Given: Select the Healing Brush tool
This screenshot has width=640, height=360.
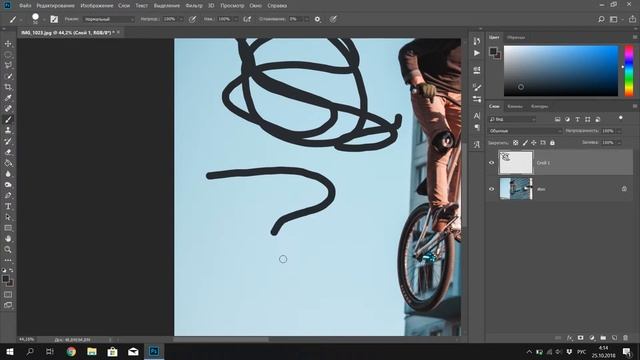Looking at the screenshot, I should click(x=8, y=109).
